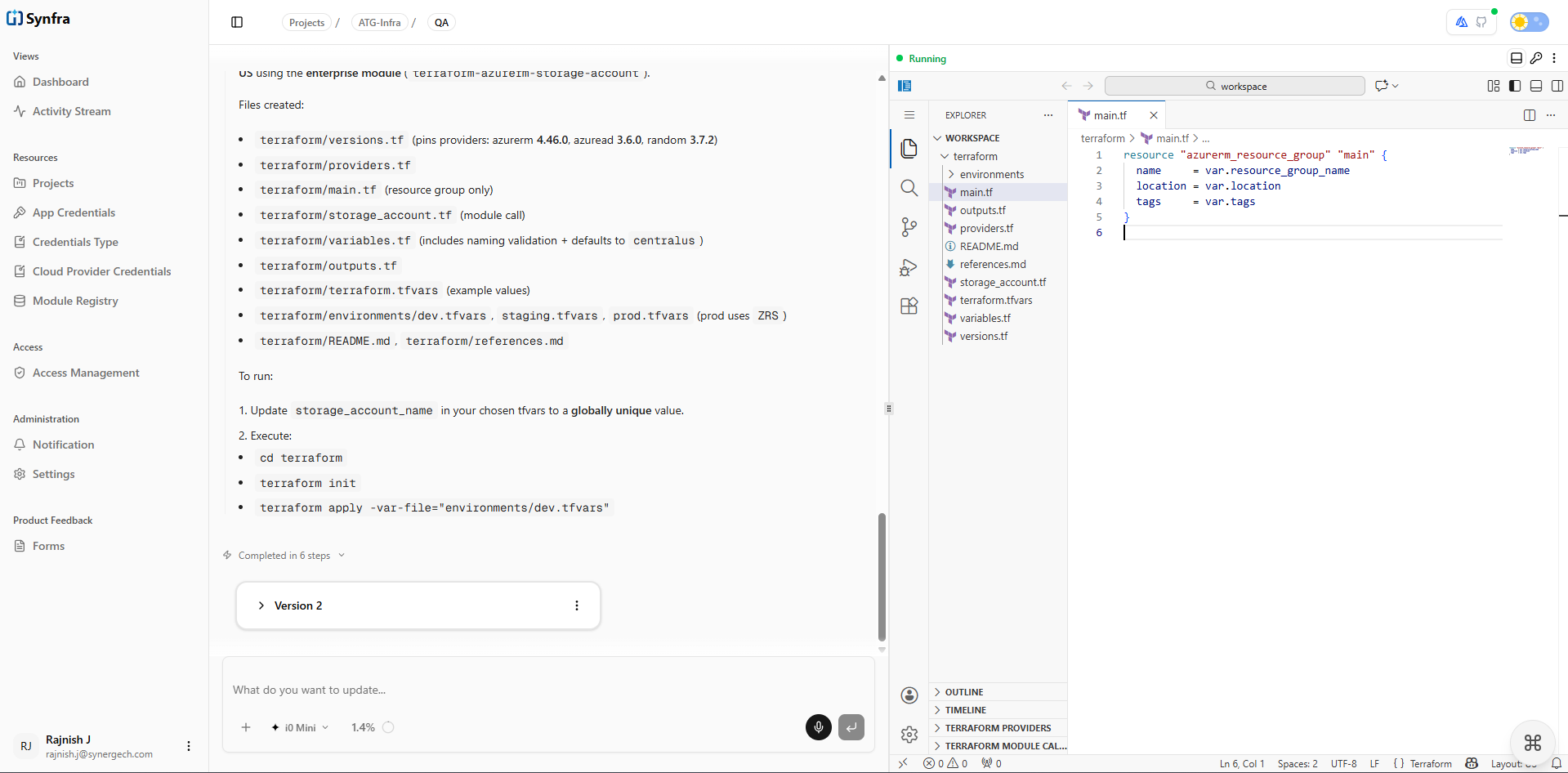Open Run and Debug view icon
Image resolution: width=1568 pixels, height=773 pixels.
click(x=909, y=267)
